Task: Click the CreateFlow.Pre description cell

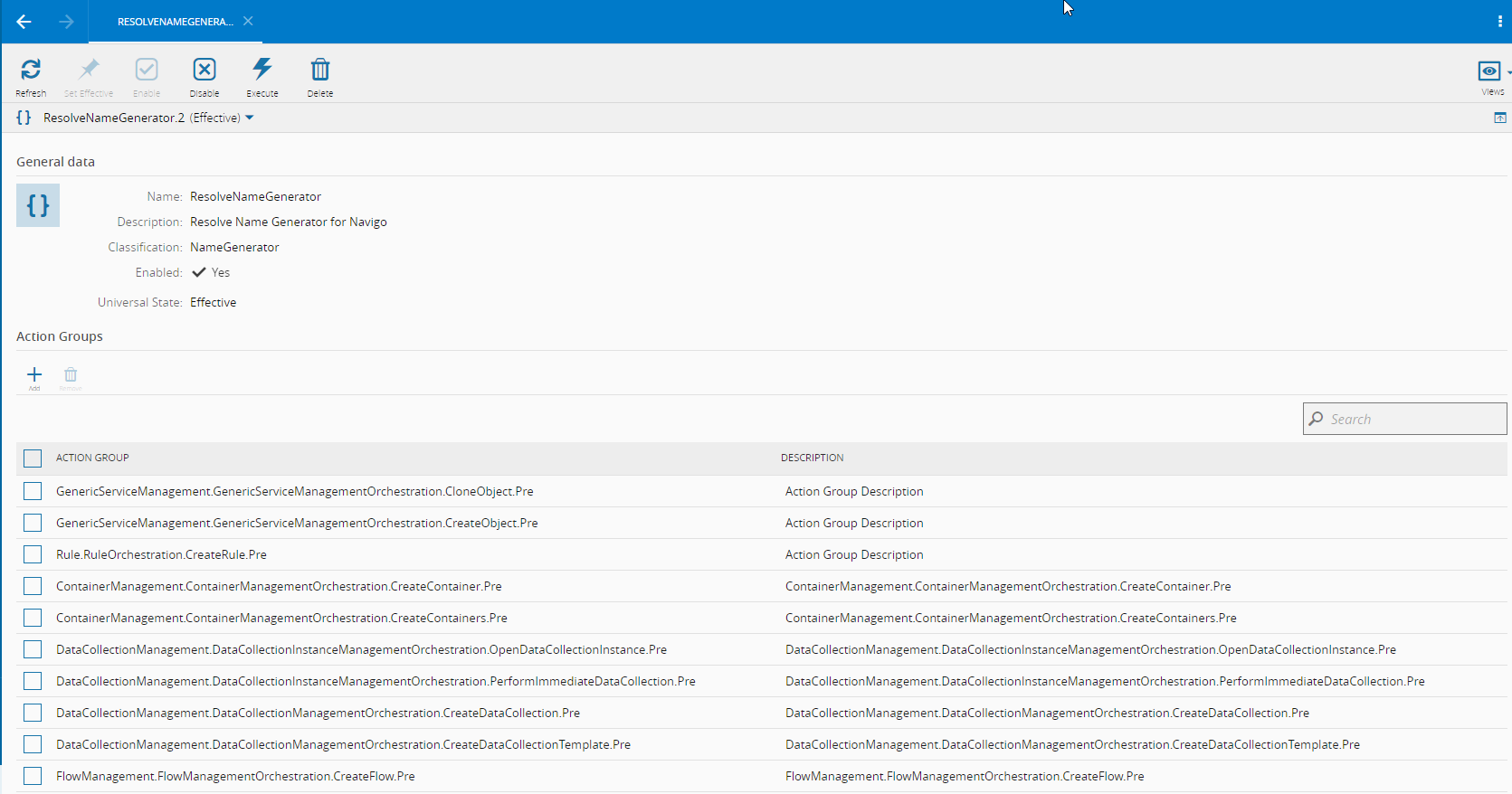Action: pyautogui.click(x=965, y=776)
